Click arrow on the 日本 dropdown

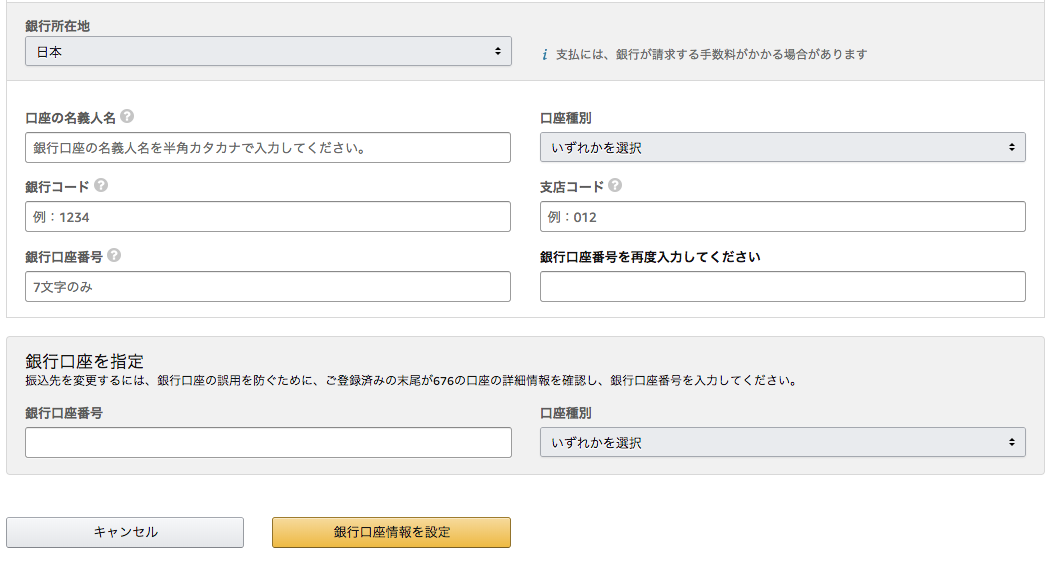click(498, 51)
